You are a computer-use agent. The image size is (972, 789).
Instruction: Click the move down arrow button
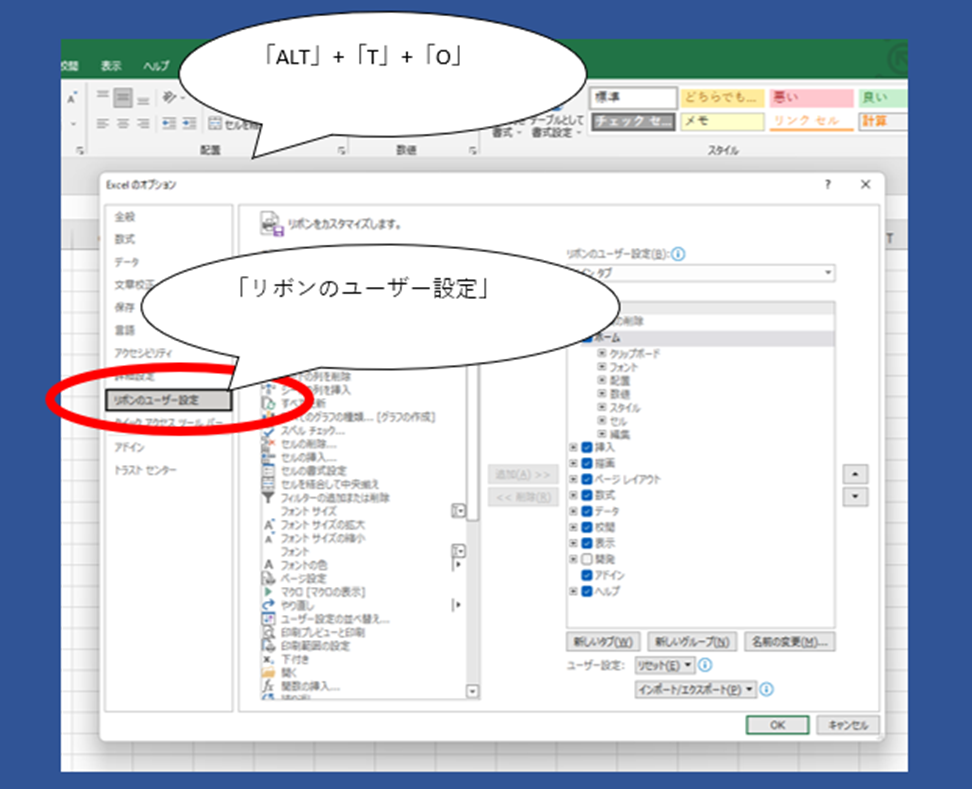tap(855, 496)
